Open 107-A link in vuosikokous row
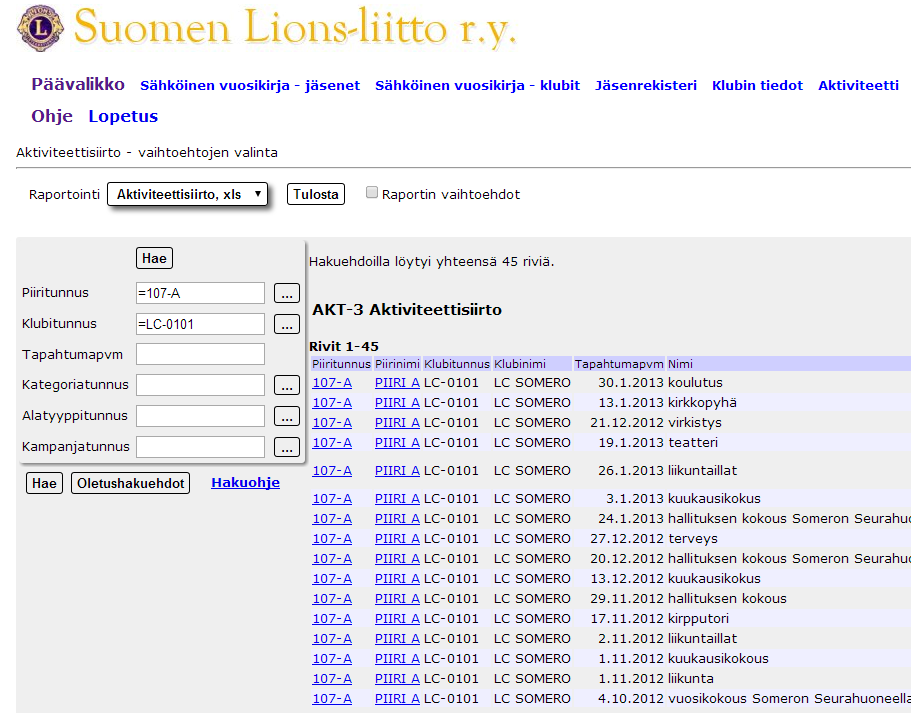Image resolution: width=911 pixels, height=713 pixels. pos(332,698)
